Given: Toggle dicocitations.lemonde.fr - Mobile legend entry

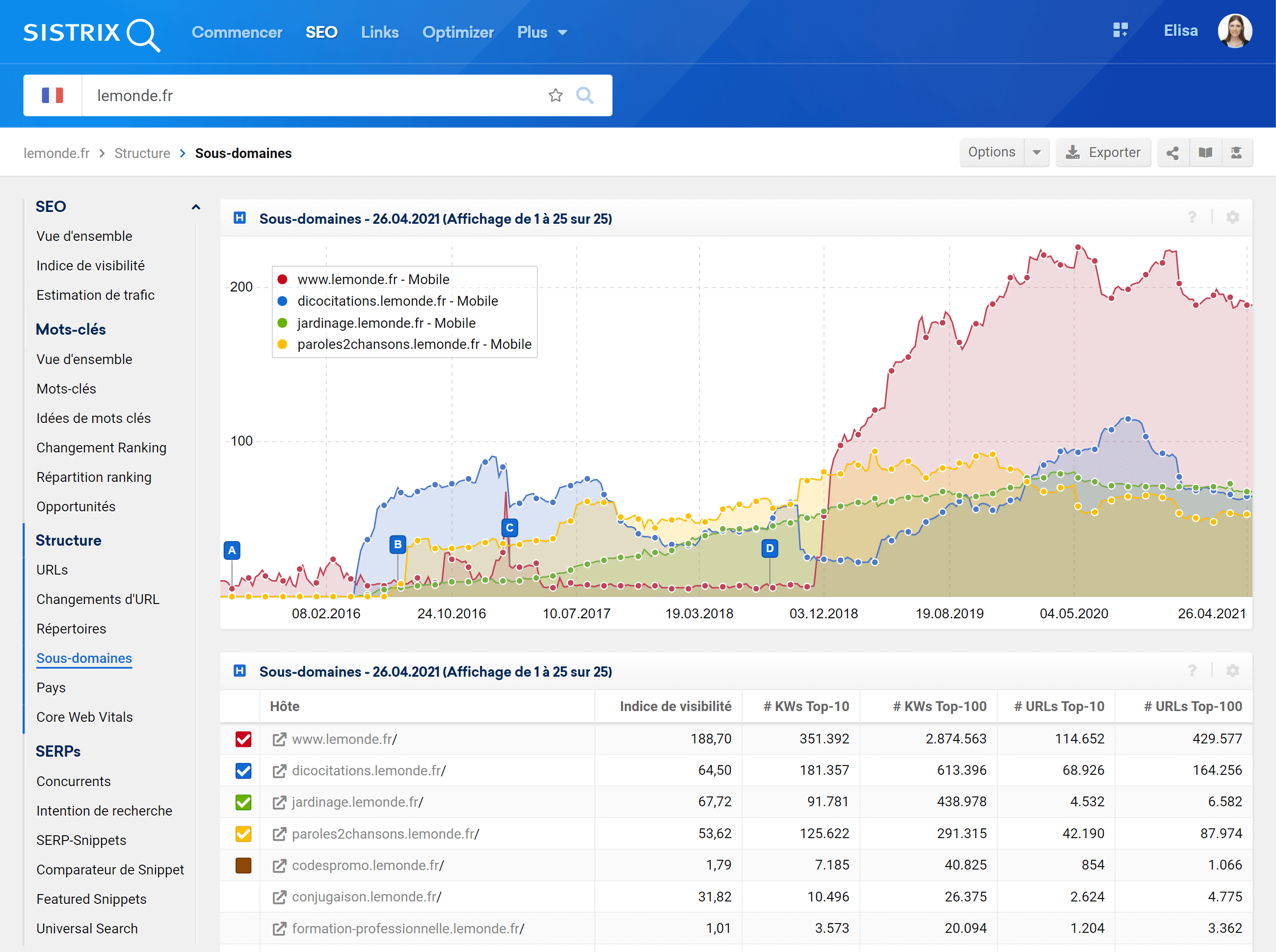Looking at the screenshot, I should [x=387, y=301].
